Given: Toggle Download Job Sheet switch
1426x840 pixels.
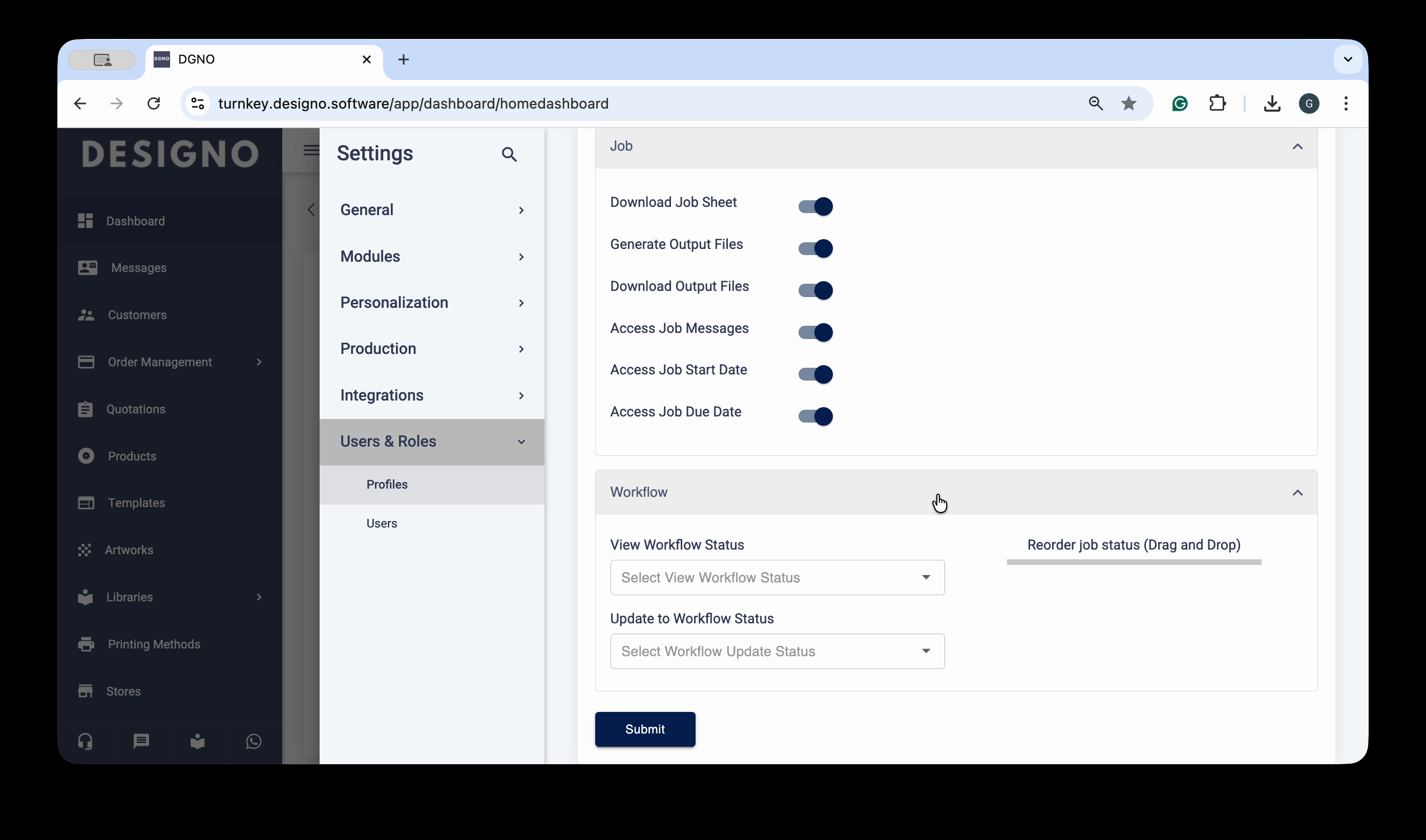Looking at the screenshot, I should pyautogui.click(x=815, y=206).
